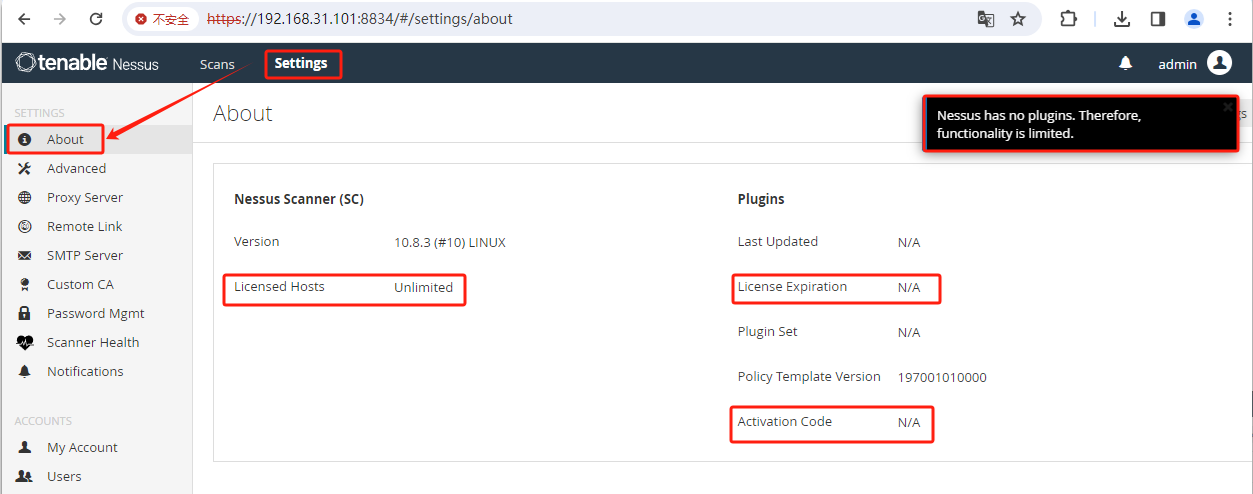Select the Settings tab
Image resolution: width=1253 pixels, height=494 pixels.
(301, 63)
